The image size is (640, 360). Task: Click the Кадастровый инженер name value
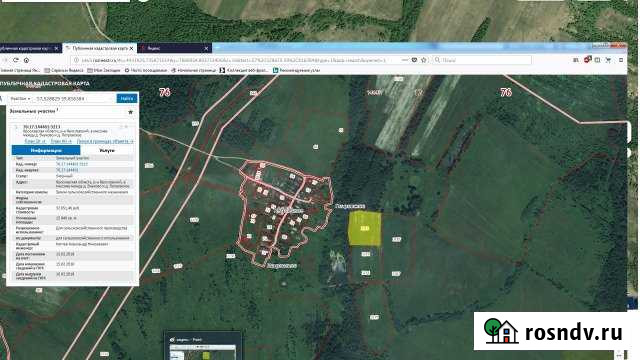pos(82,244)
